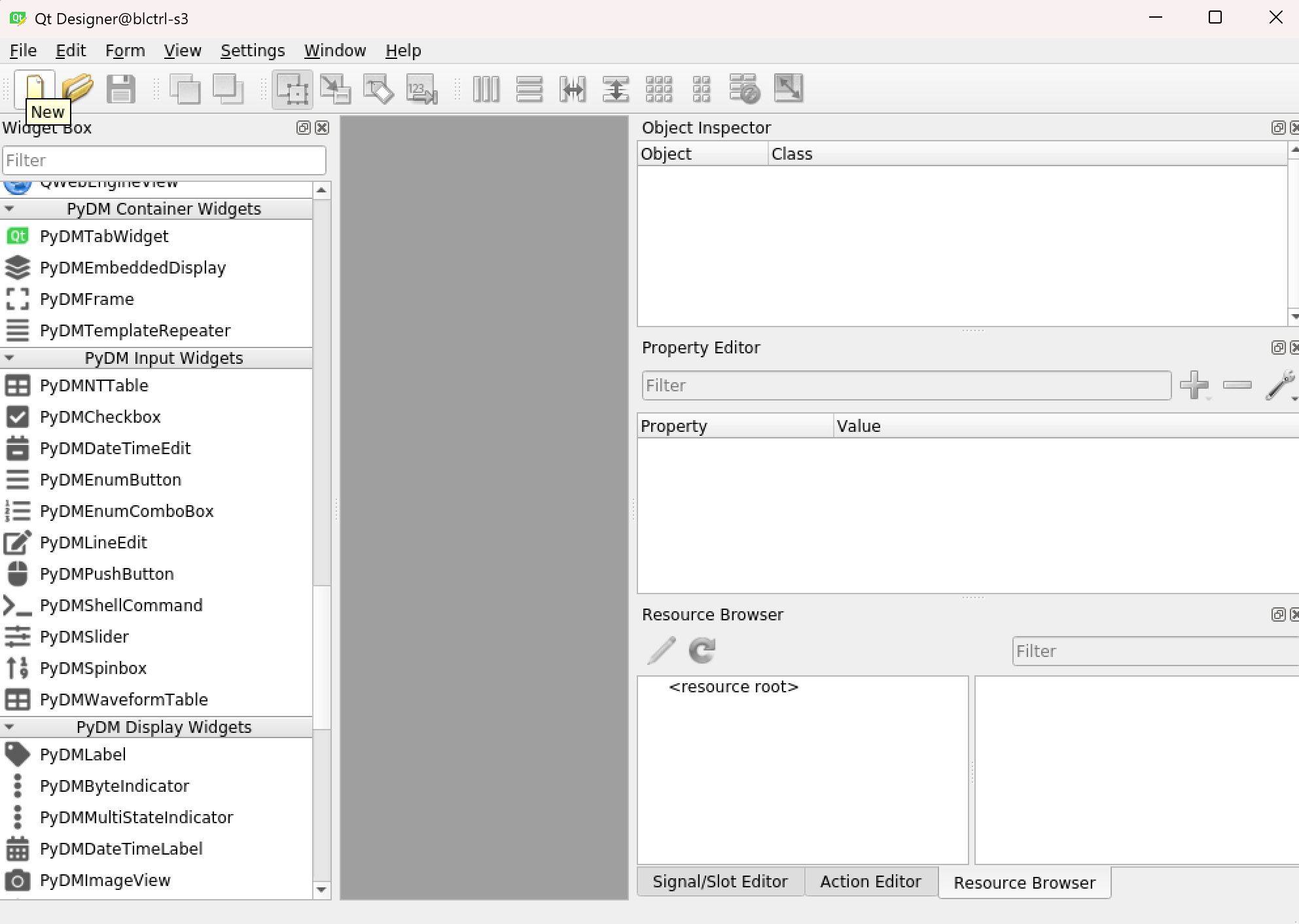
Task: Click the Open file folder icon
Action: click(x=78, y=88)
